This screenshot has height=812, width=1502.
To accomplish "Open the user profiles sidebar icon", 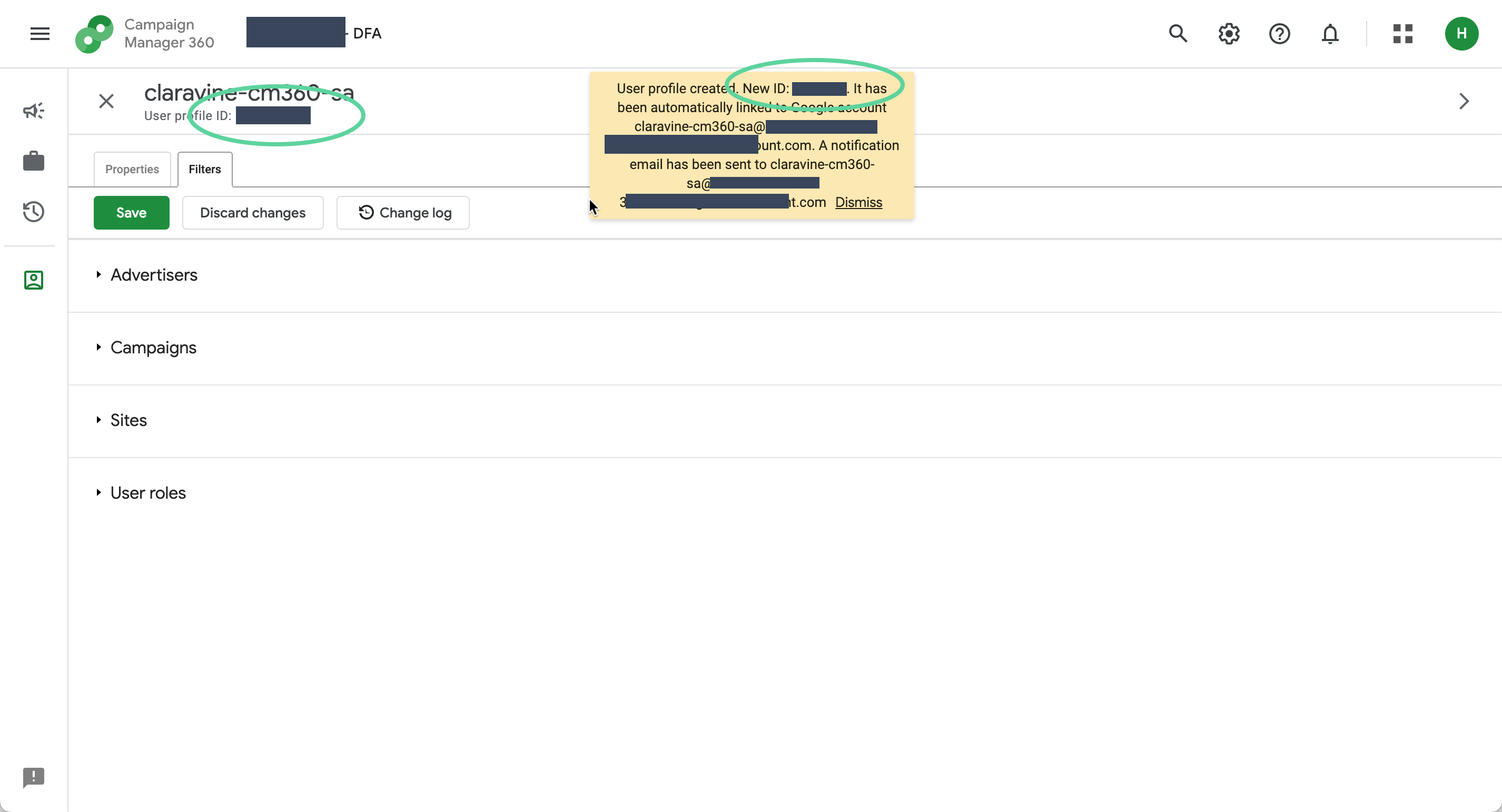I will click(34, 280).
